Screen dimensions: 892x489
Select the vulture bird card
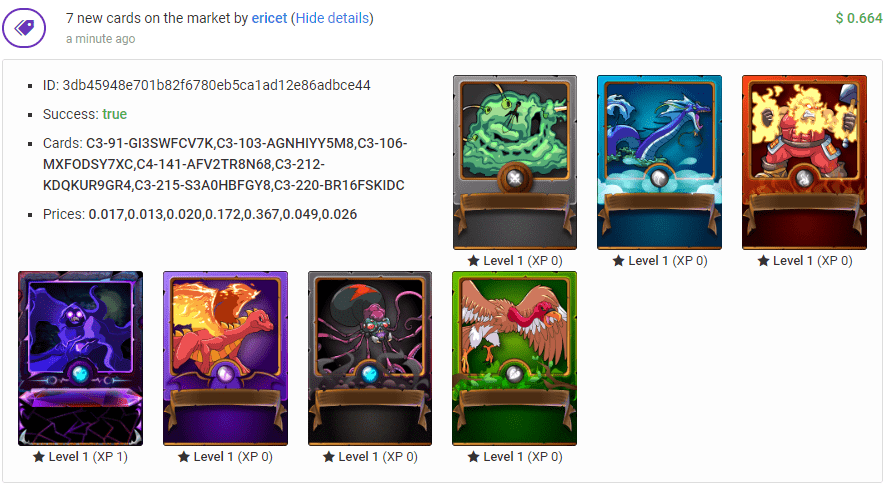pyautogui.click(x=514, y=358)
